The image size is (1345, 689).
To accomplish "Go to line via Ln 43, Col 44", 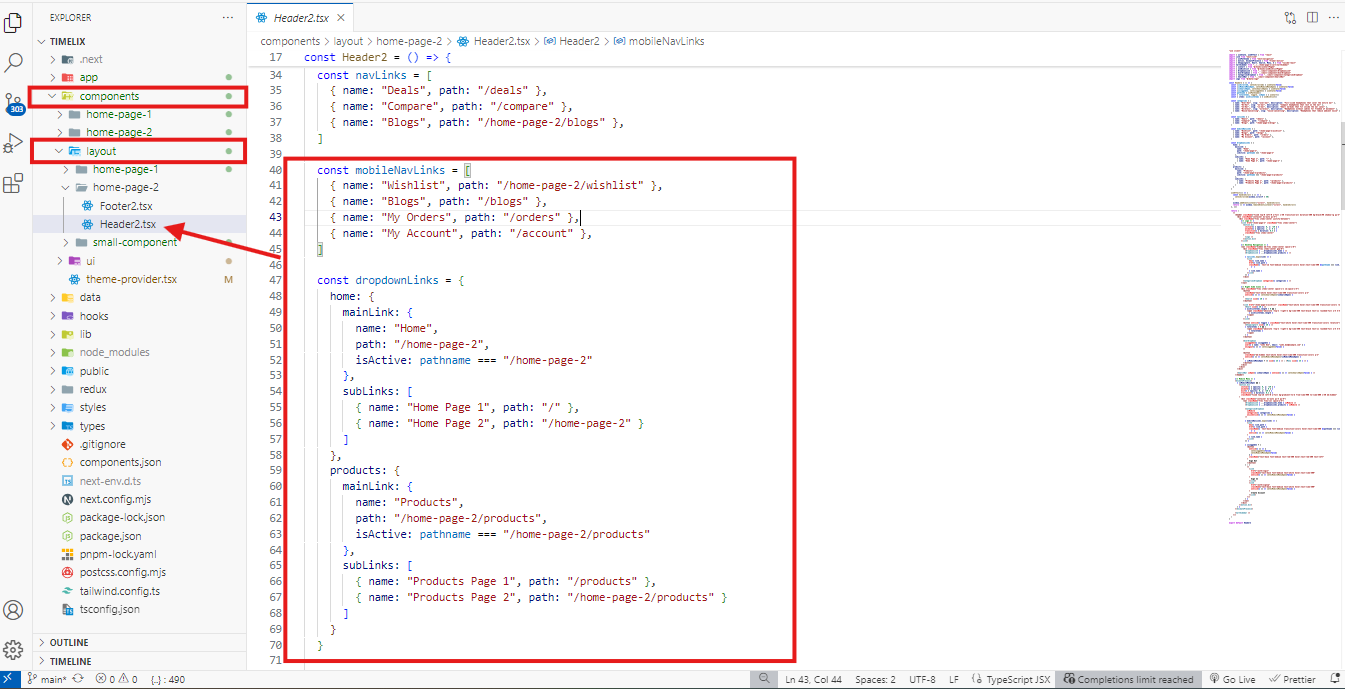I will pos(813,680).
